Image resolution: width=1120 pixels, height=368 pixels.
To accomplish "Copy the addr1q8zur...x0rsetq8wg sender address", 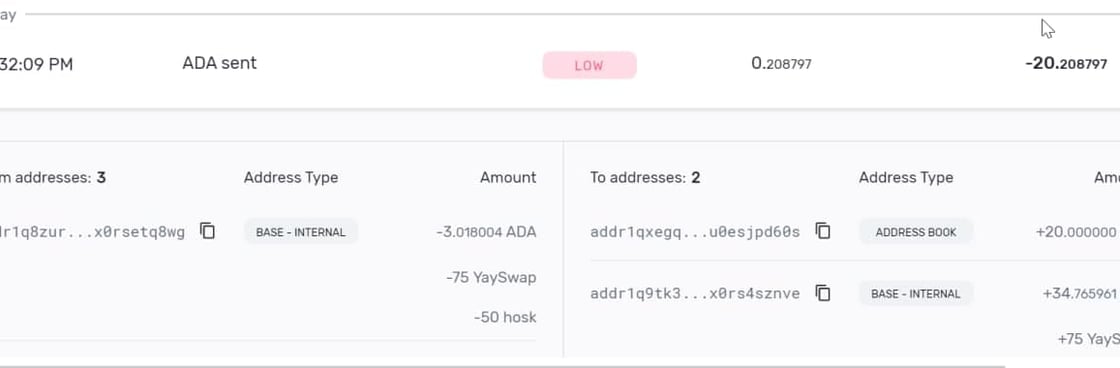I will [207, 231].
